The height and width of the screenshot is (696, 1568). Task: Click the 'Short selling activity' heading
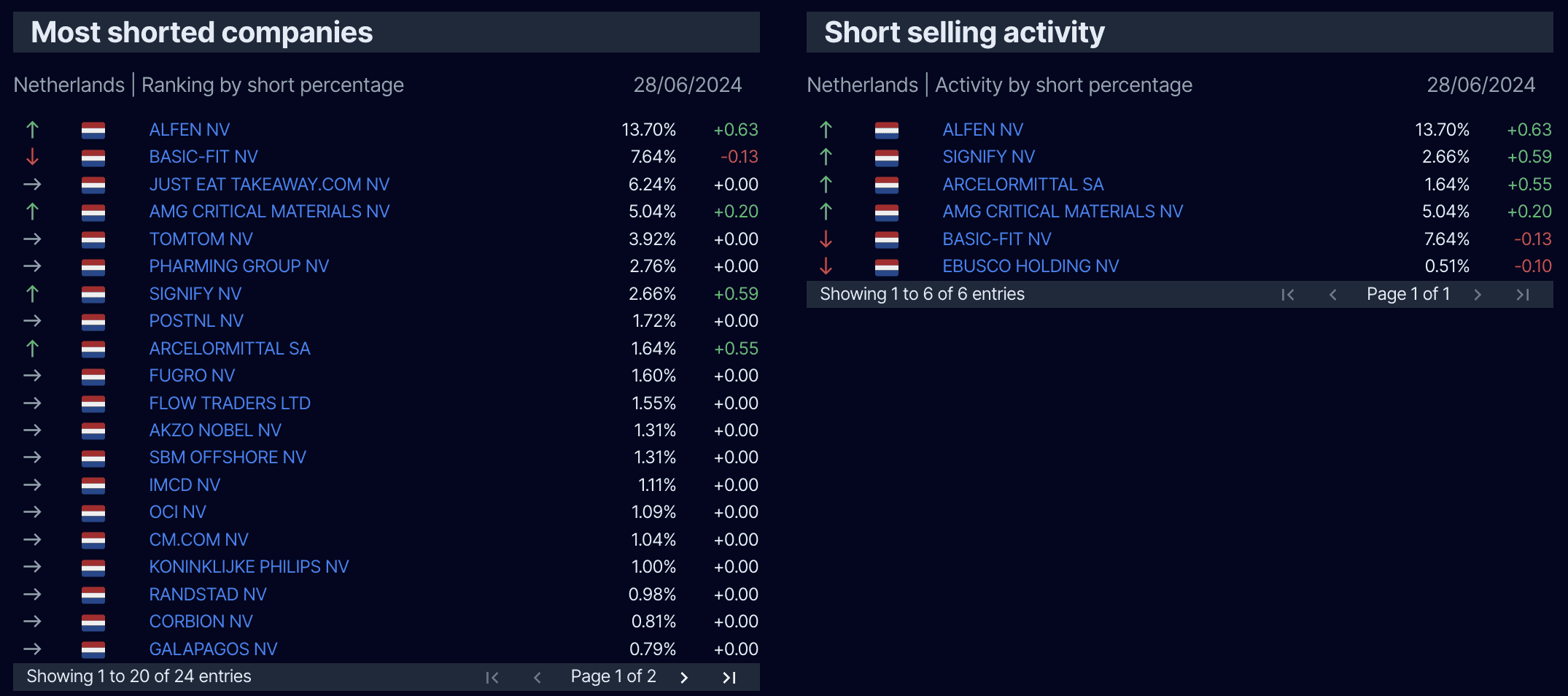(x=964, y=32)
